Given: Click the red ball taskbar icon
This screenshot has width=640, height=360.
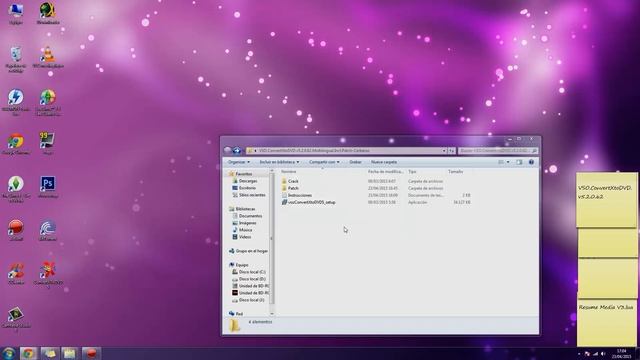Looking at the screenshot, I should tap(91, 353).
